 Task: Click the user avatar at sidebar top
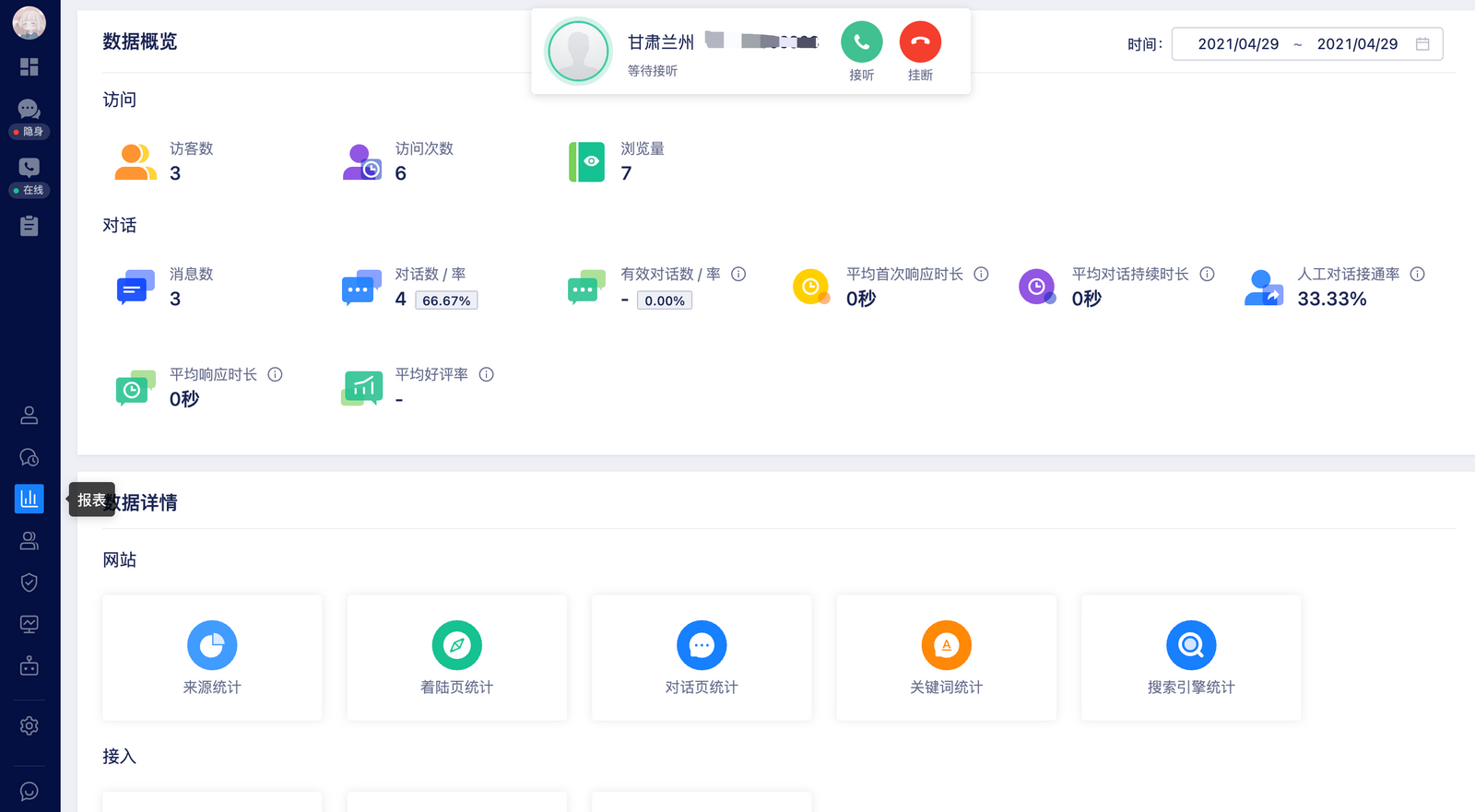click(x=29, y=22)
